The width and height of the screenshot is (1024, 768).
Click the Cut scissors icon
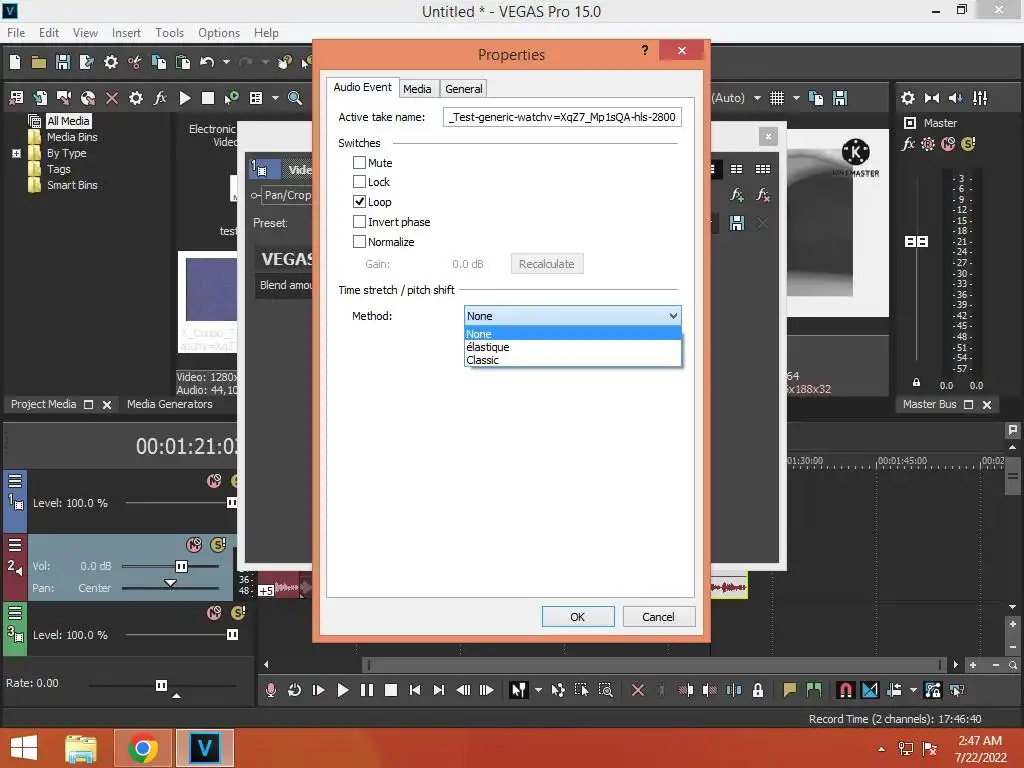click(135, 62)
